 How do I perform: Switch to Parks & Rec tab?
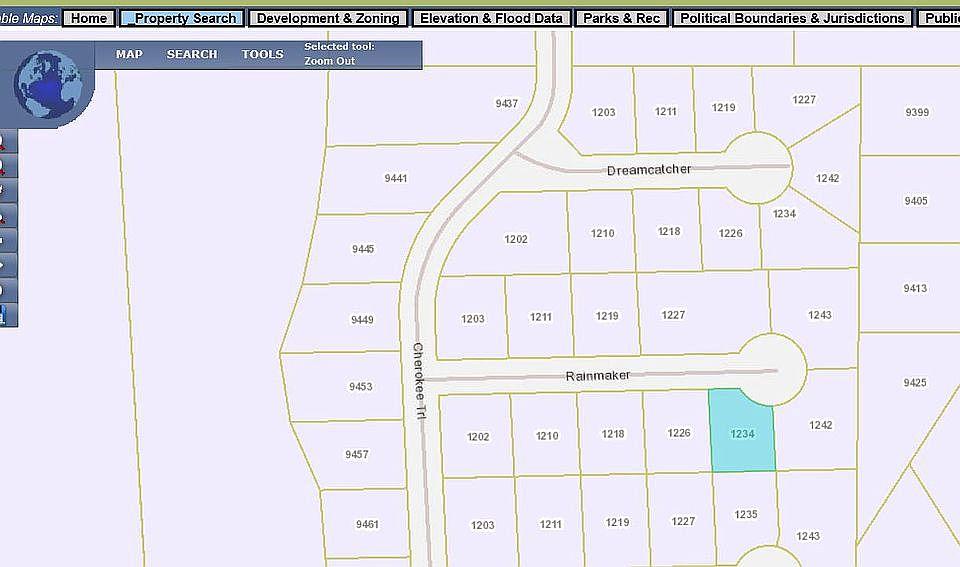click(x=623, y=18)
